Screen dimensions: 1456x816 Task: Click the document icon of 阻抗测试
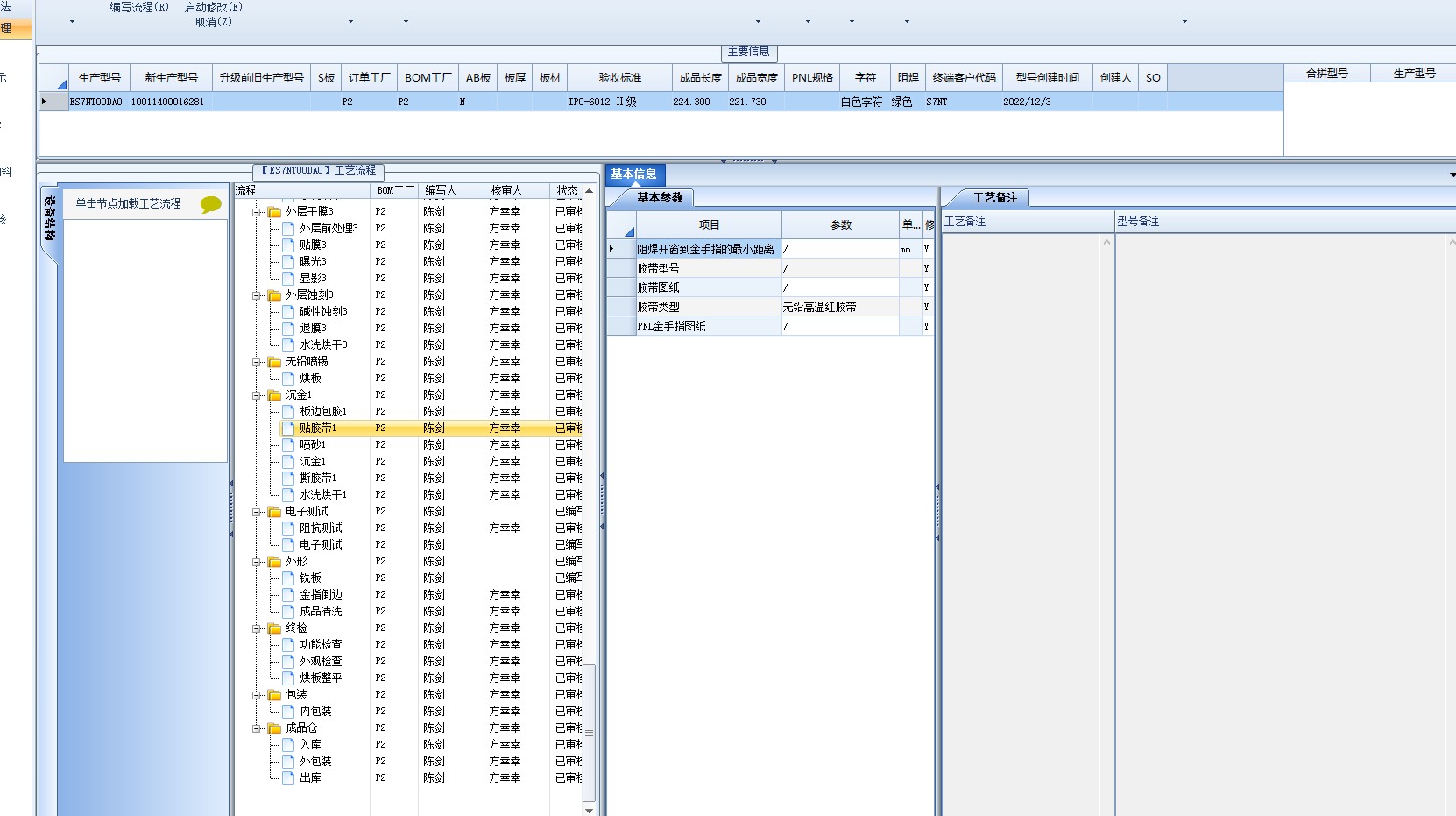288,528
